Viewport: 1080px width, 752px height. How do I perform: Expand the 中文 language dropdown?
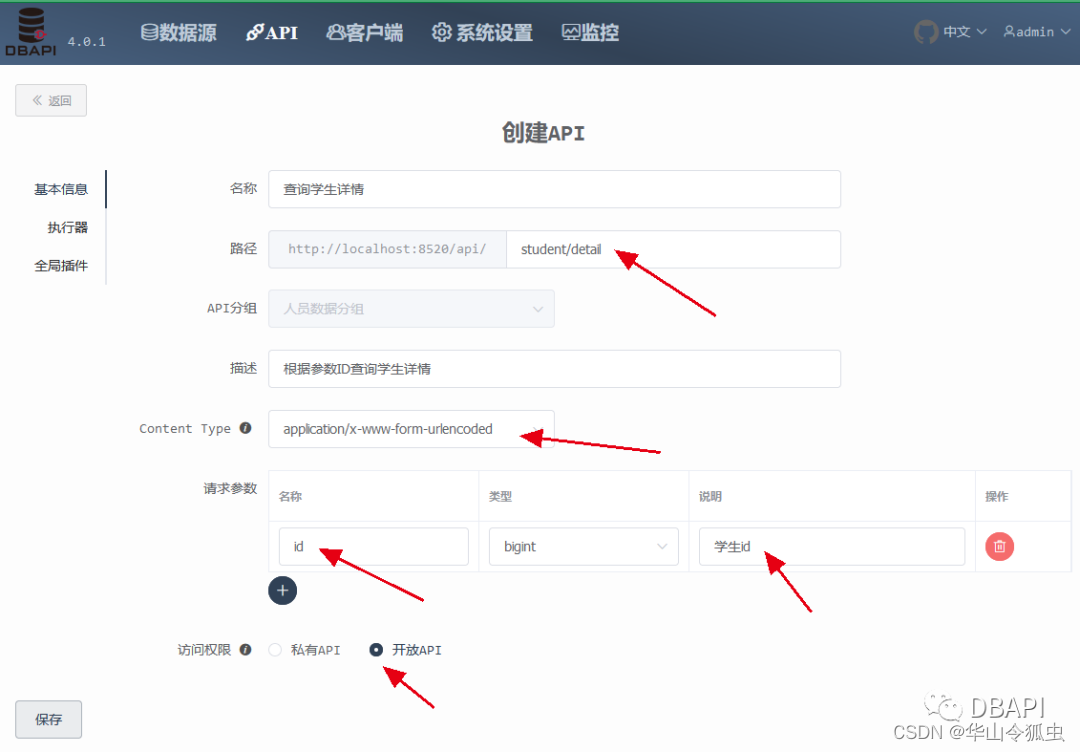(965, 31)
